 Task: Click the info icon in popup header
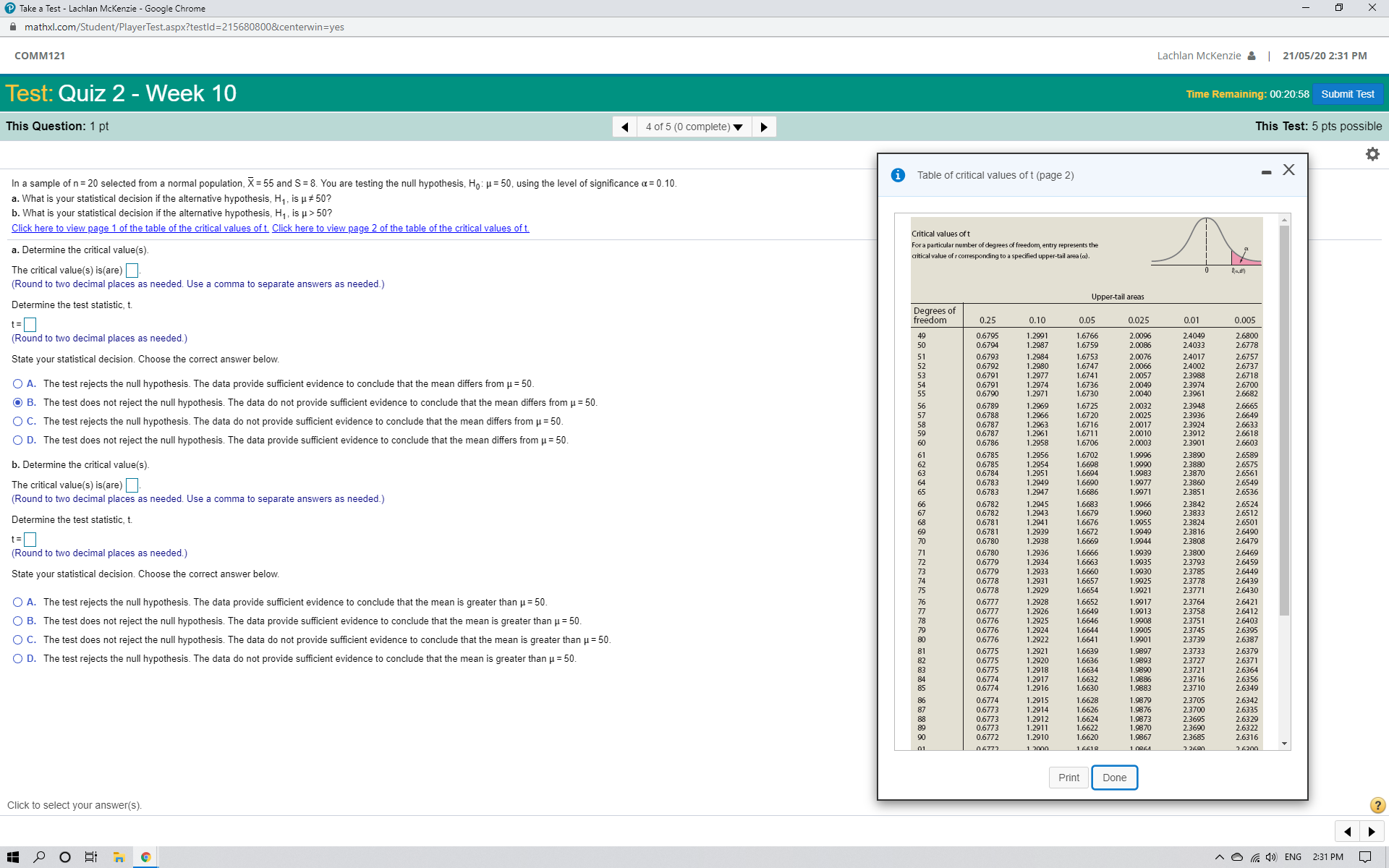coord(898,175)
